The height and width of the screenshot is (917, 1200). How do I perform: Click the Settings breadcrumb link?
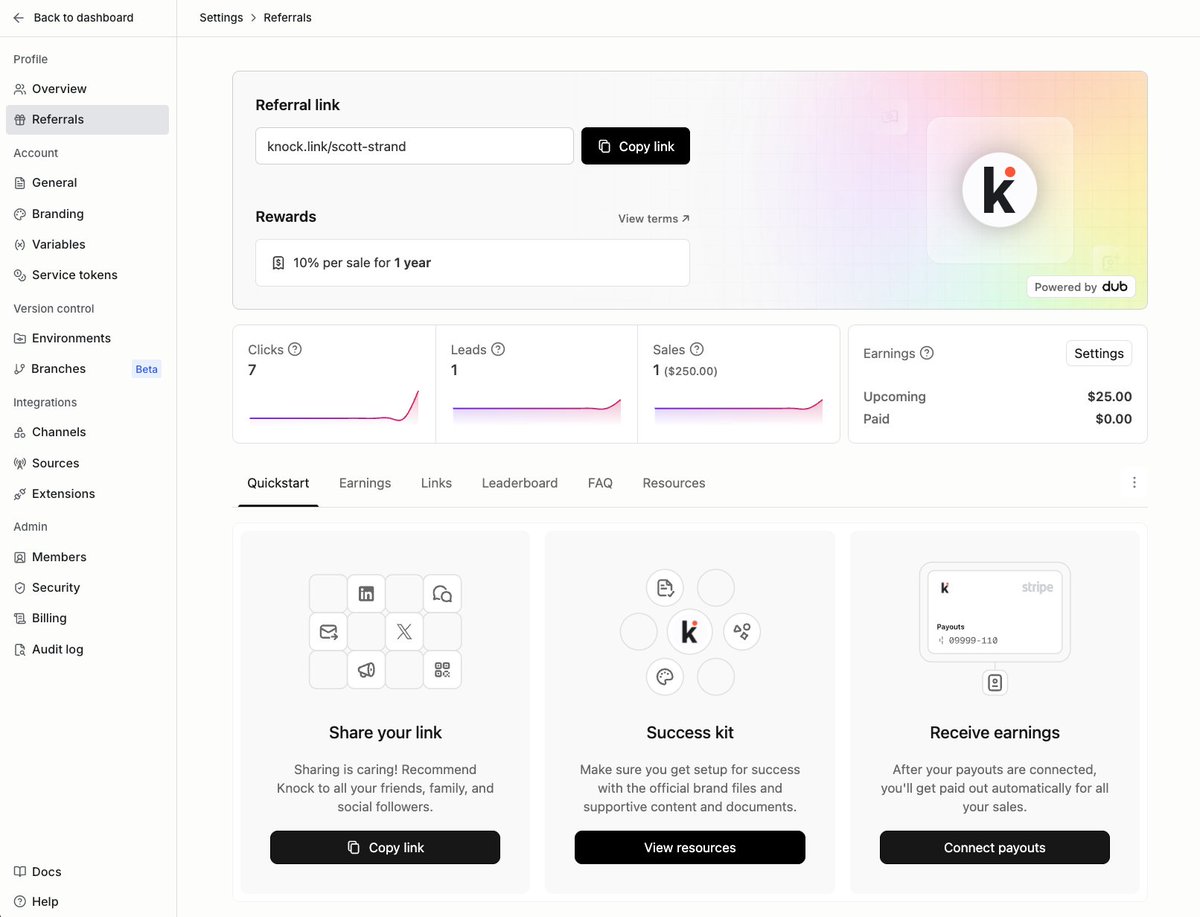point(221,18)
